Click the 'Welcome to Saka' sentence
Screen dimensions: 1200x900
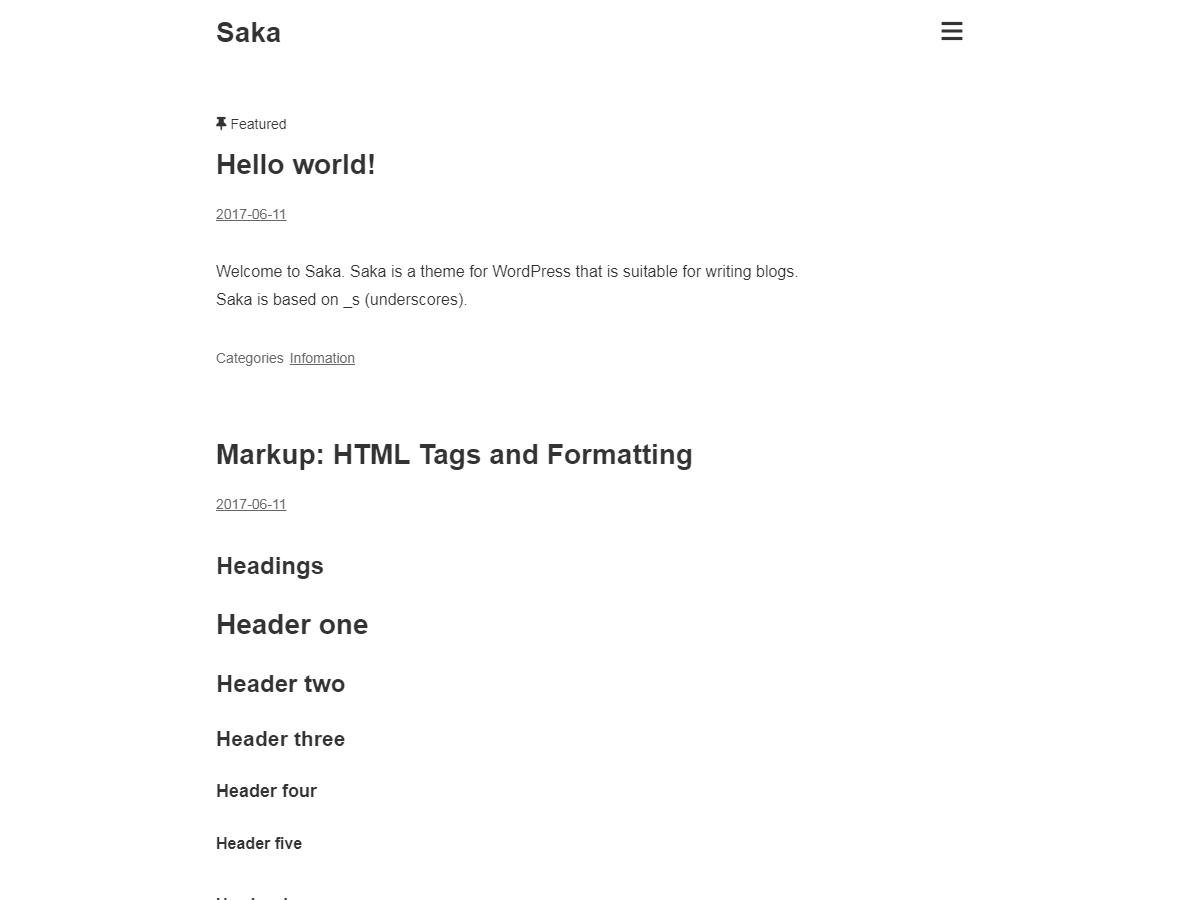[280, 271]
